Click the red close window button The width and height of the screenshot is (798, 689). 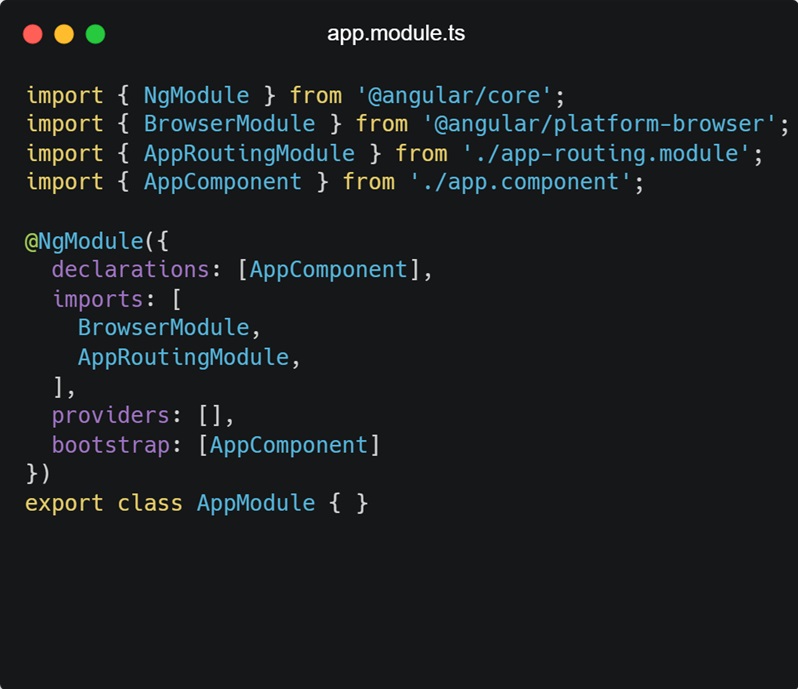click(33, 34)
